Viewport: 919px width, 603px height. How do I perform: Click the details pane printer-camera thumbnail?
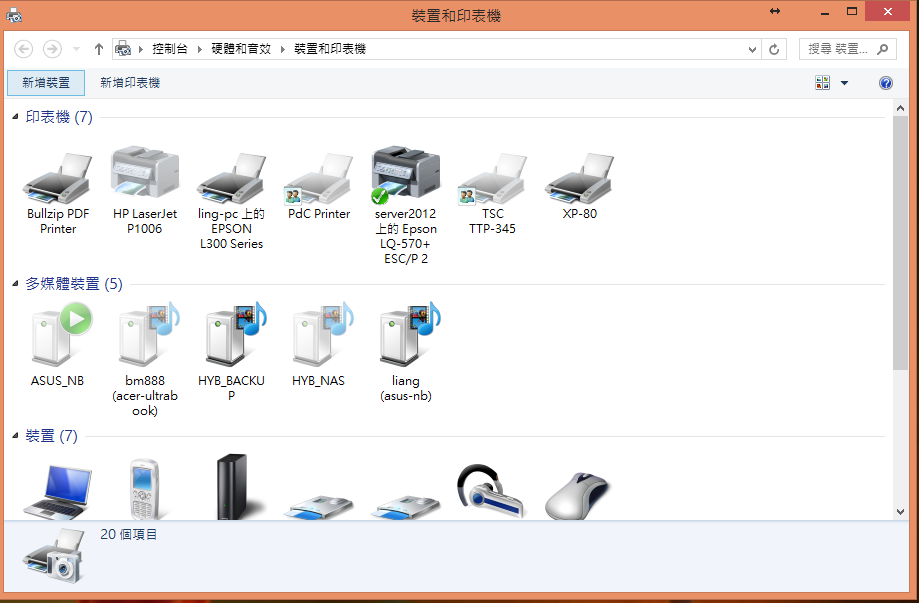point(54,555)
